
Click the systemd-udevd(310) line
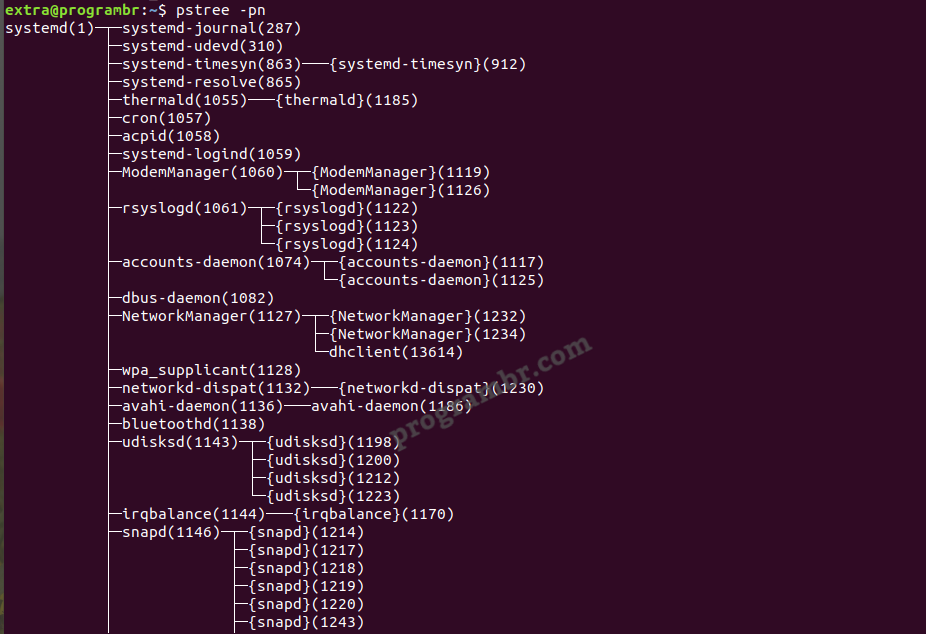click(x=203, y=46)
